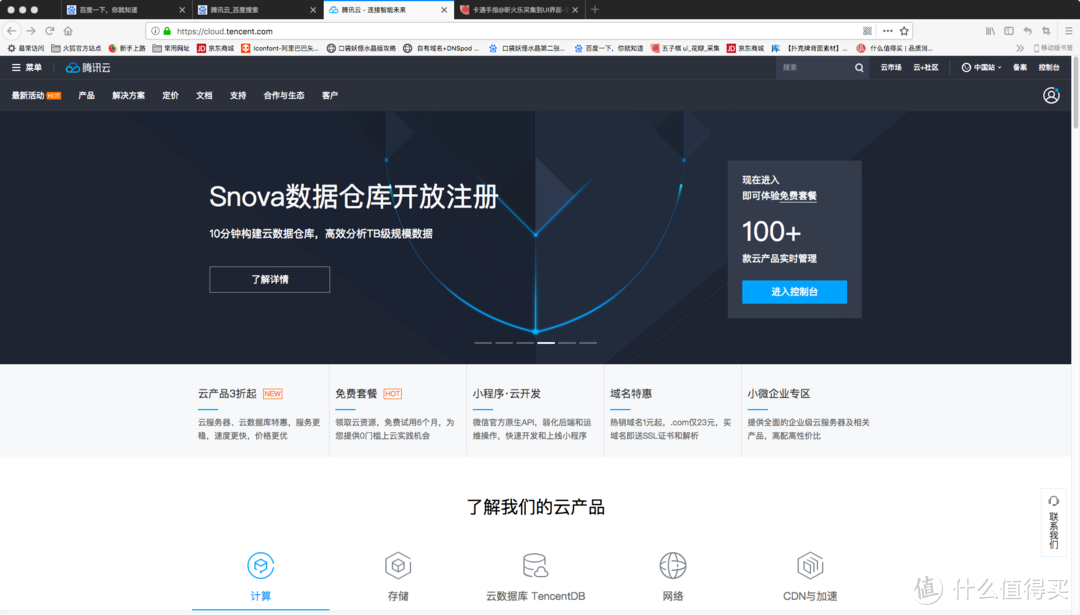Image resolution: width=1080 pixels, height=615 pixels.
Task: Click the 腾讯云 logo
Action: point(88,67)
